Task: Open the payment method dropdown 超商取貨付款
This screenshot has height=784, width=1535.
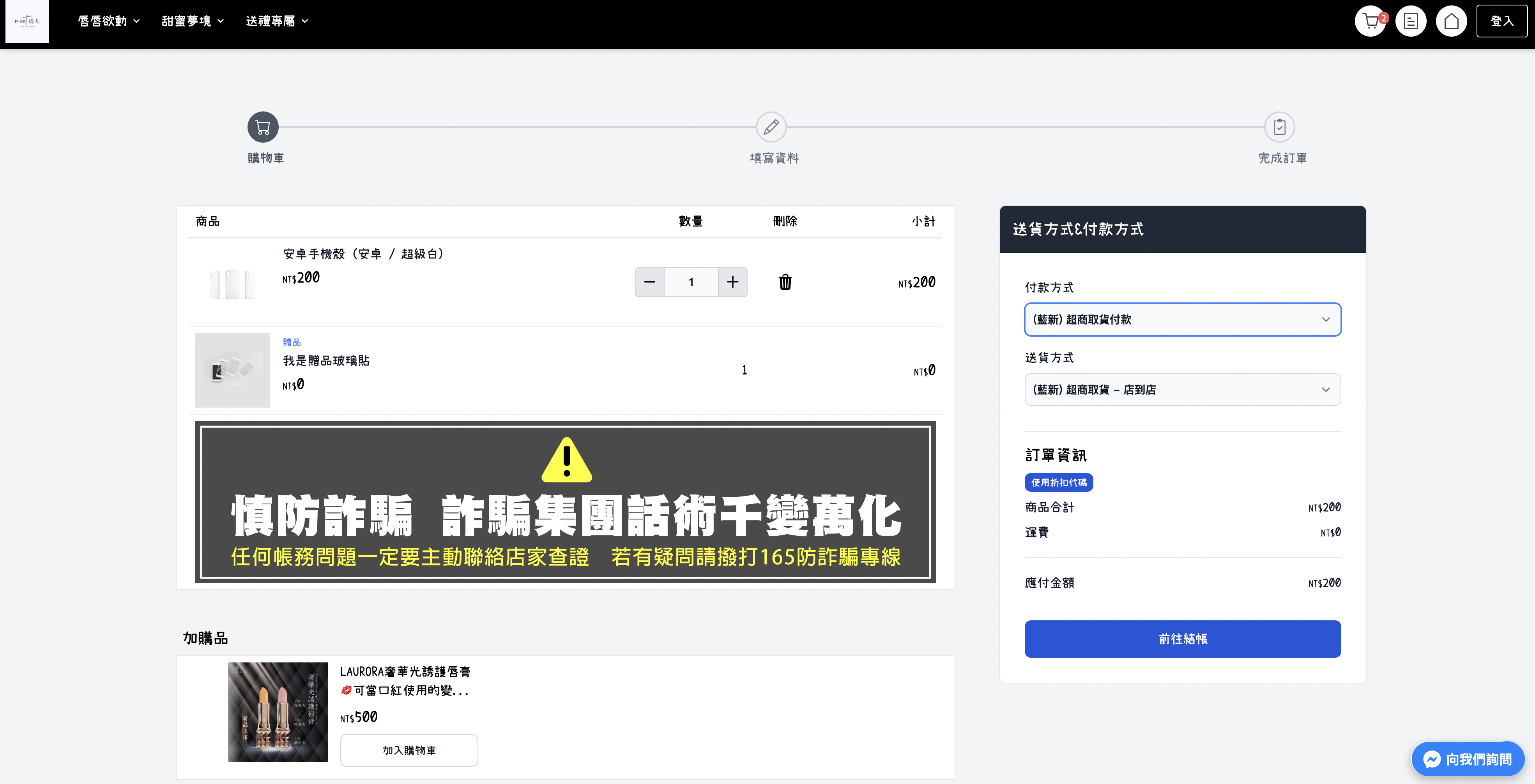Action: point(1182,319)
